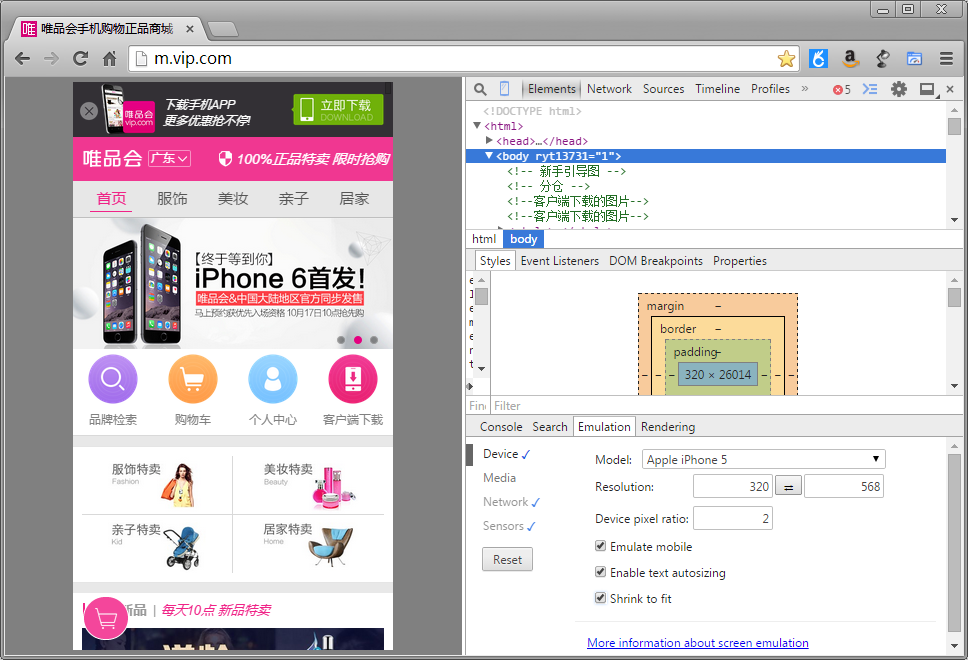This screenshot has width=968, height=660.
Task: Open 购物车 shopping cart circle icon
Action: pos(193,378)
